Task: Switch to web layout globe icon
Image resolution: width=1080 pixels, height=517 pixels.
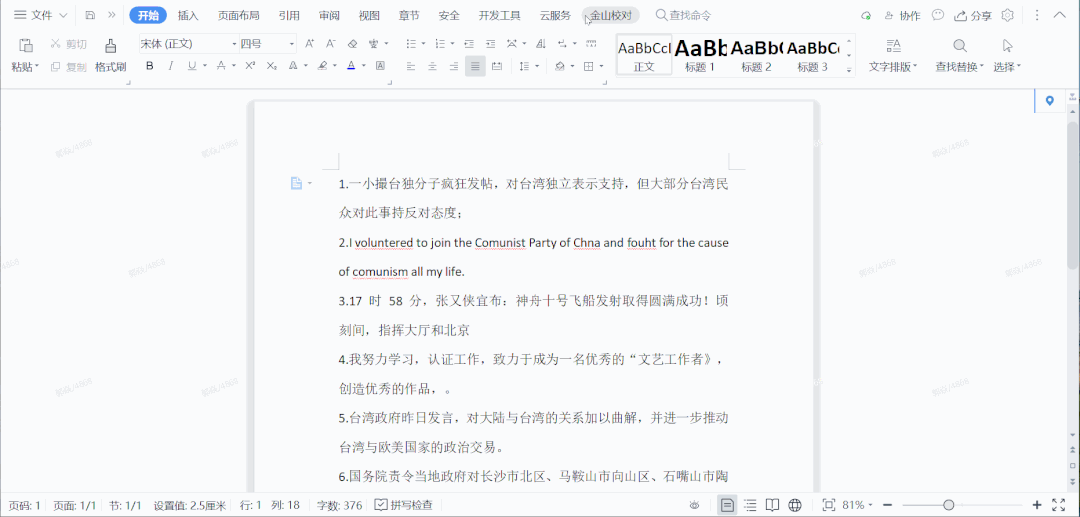Action: [795, 505]
